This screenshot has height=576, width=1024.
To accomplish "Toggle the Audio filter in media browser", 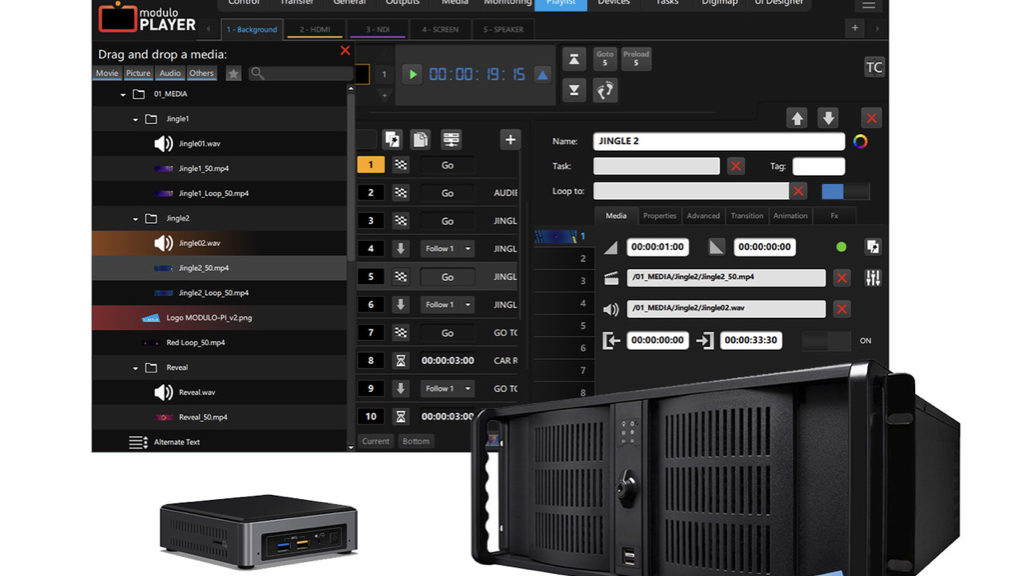I will point(170,73).
